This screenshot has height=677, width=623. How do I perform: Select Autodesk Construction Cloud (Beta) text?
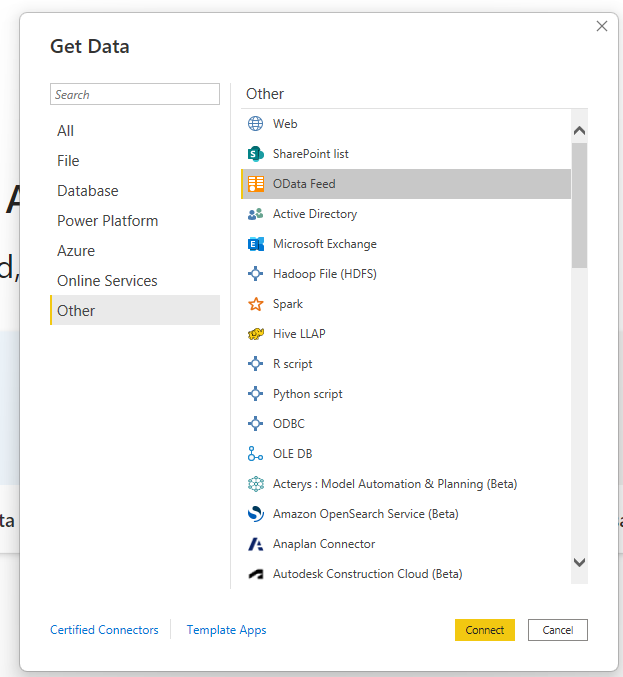pyautogui.click(x=367, y=574)
